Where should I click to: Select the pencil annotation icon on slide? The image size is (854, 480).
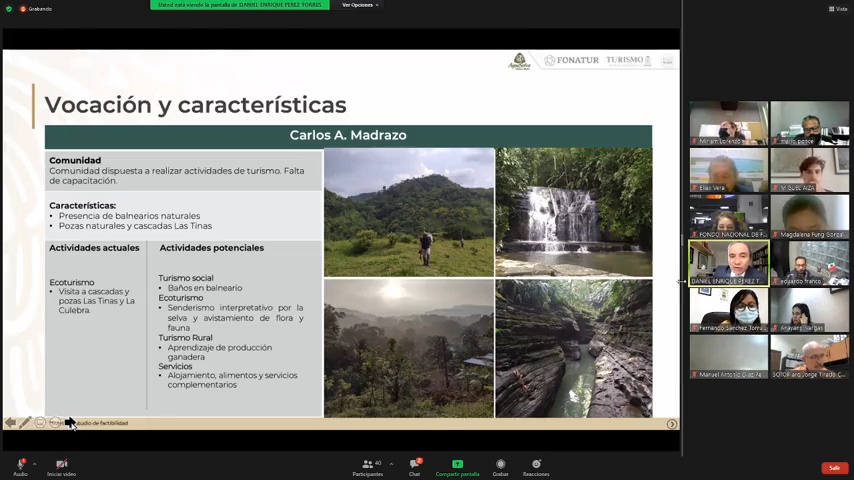pyautogui.click(x=25, y=423)
